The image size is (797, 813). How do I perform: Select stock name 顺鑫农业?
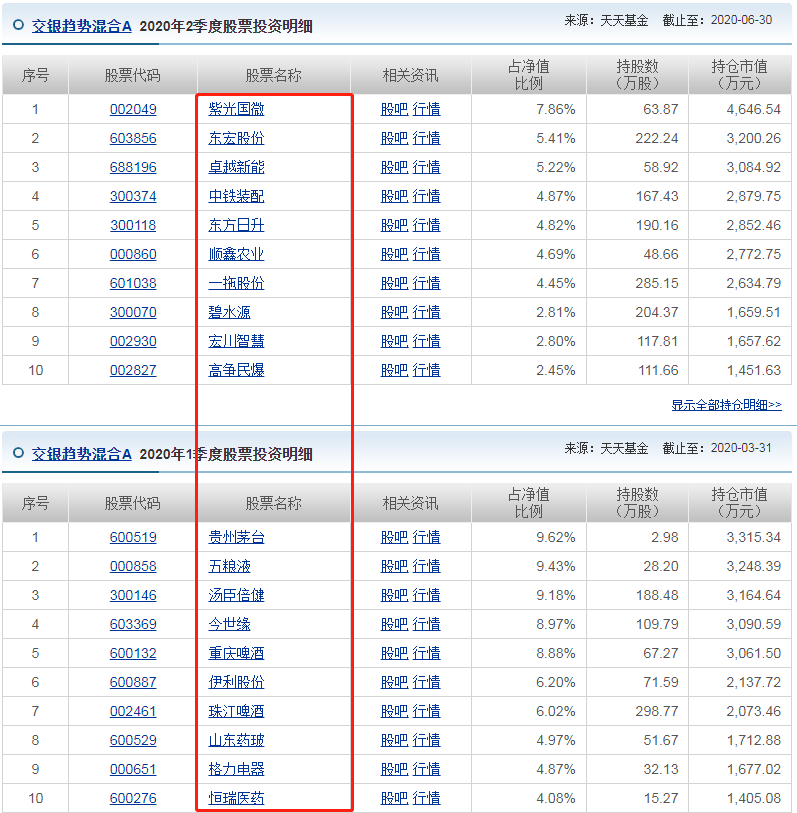point(236,255)
